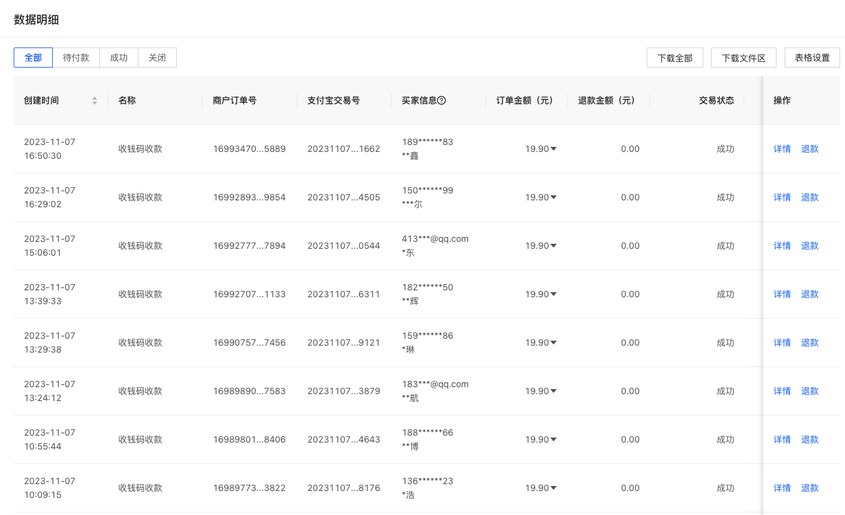845x515 pixels.
Task: Click 退款 for the 13:24:12 order
Action: [809, 391]
